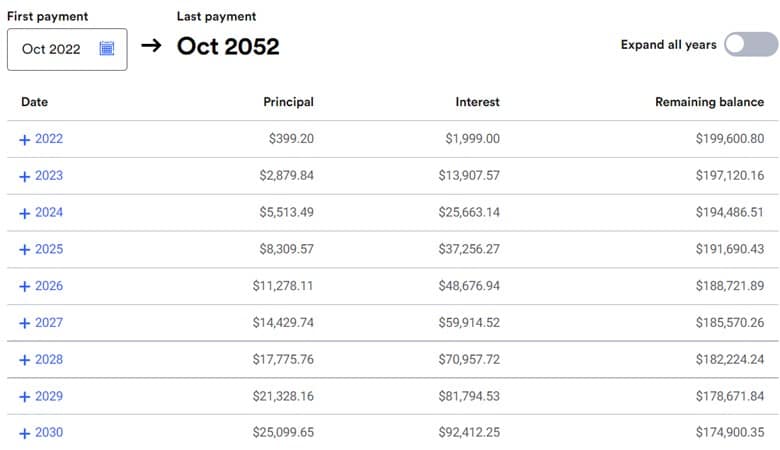Click the plus icon beside 2029
Screen dimensions: 780x450
click(x=25, y=397)
